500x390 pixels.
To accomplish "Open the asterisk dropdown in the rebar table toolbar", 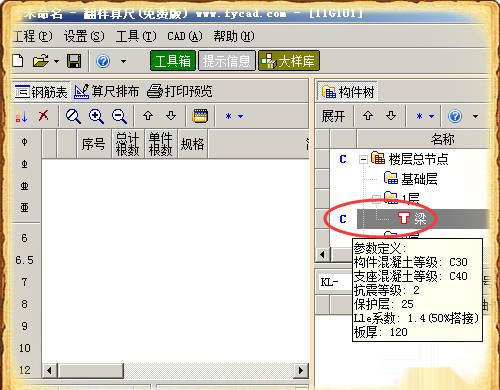I will click(x=234, y=116).
